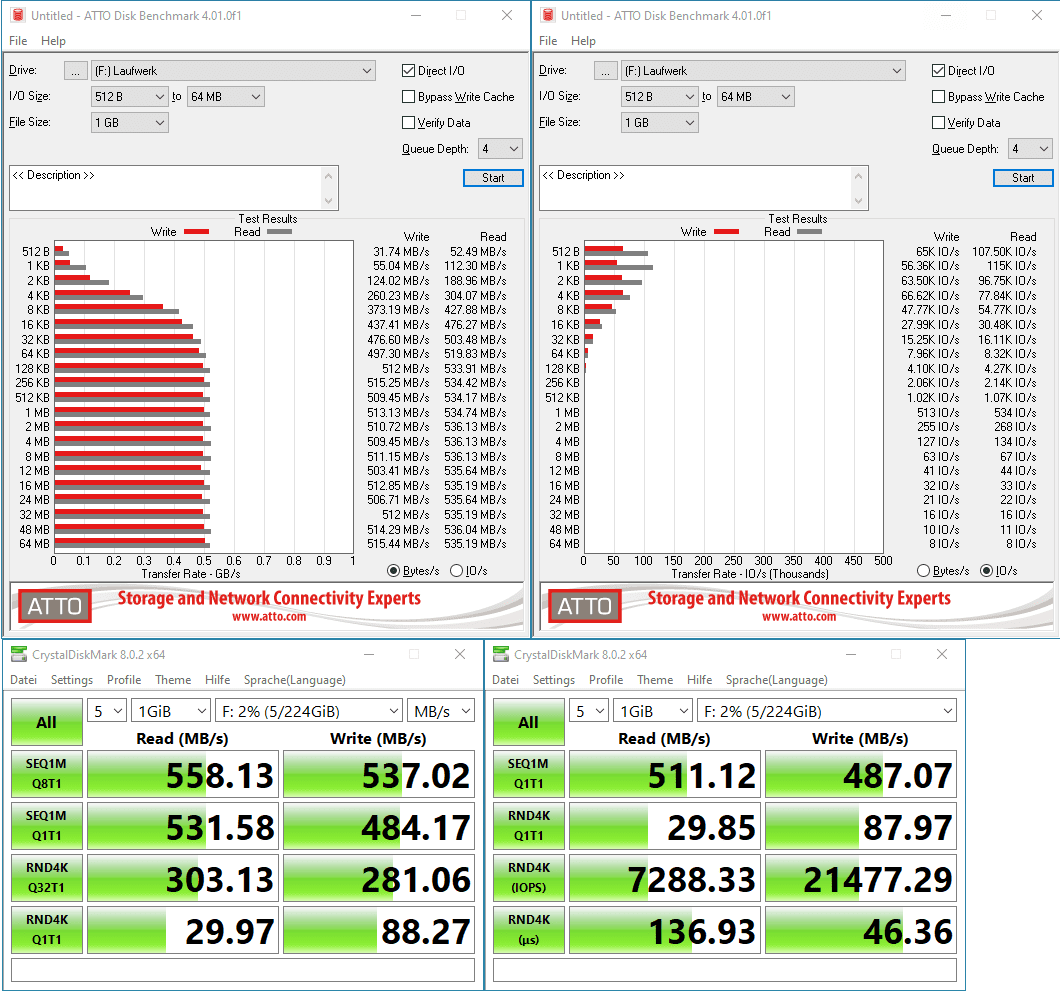Run RND4K Q32T1 test in left CrystalDiskMark
The height and width of the screenshot is (991, 1060).
[47, 877]
